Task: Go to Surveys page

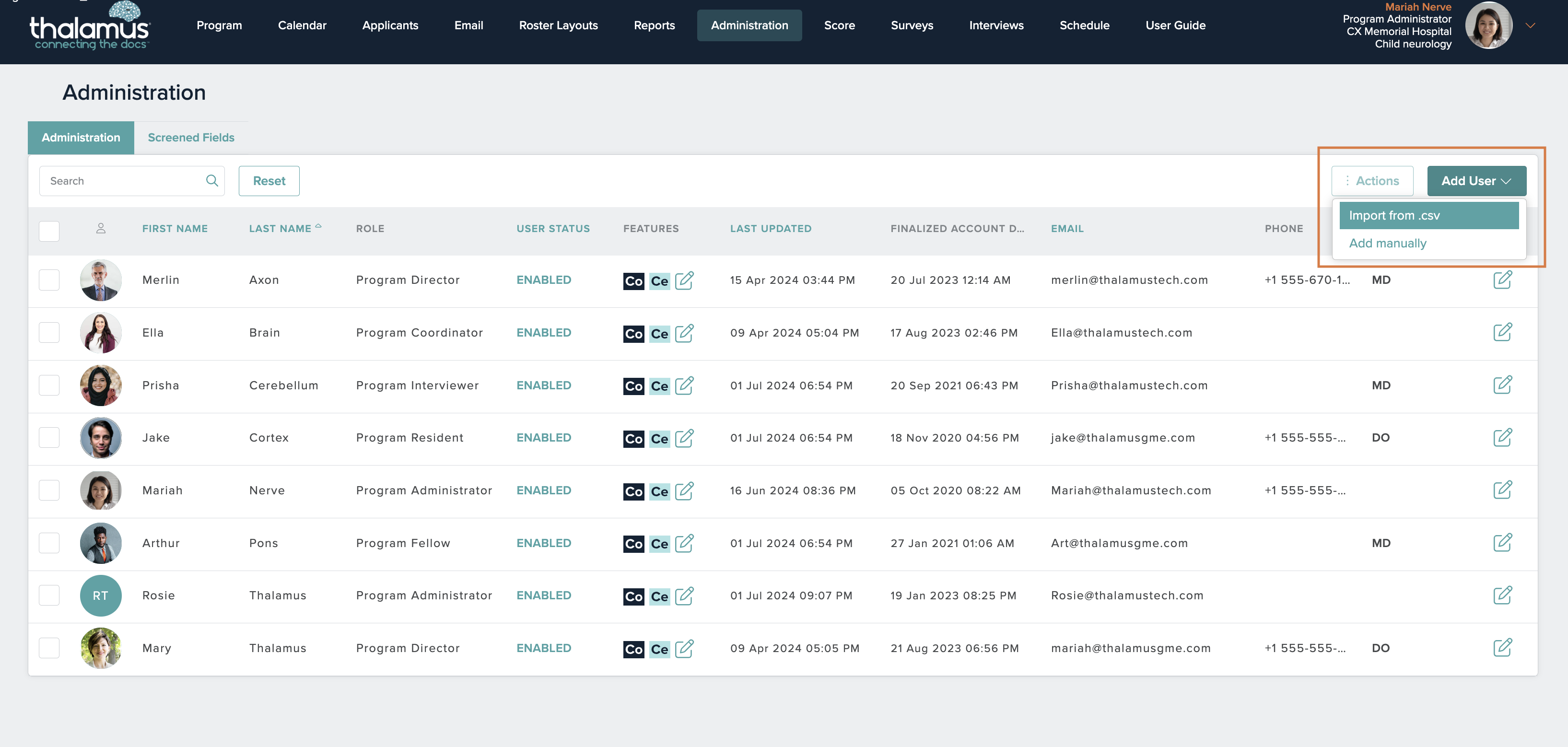Action: pyautogui.click(x=912, y=25)
